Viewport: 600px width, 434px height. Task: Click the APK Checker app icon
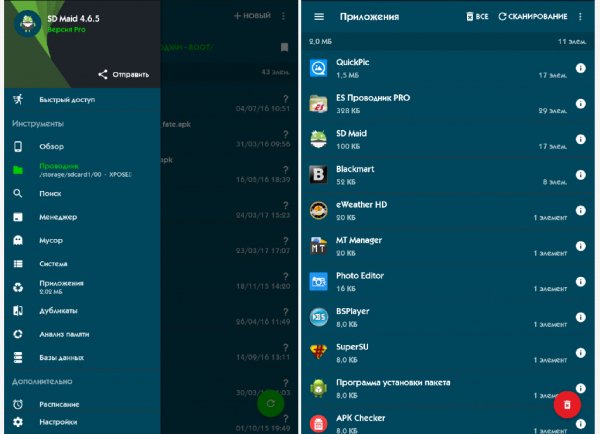(x=318, y=424)
